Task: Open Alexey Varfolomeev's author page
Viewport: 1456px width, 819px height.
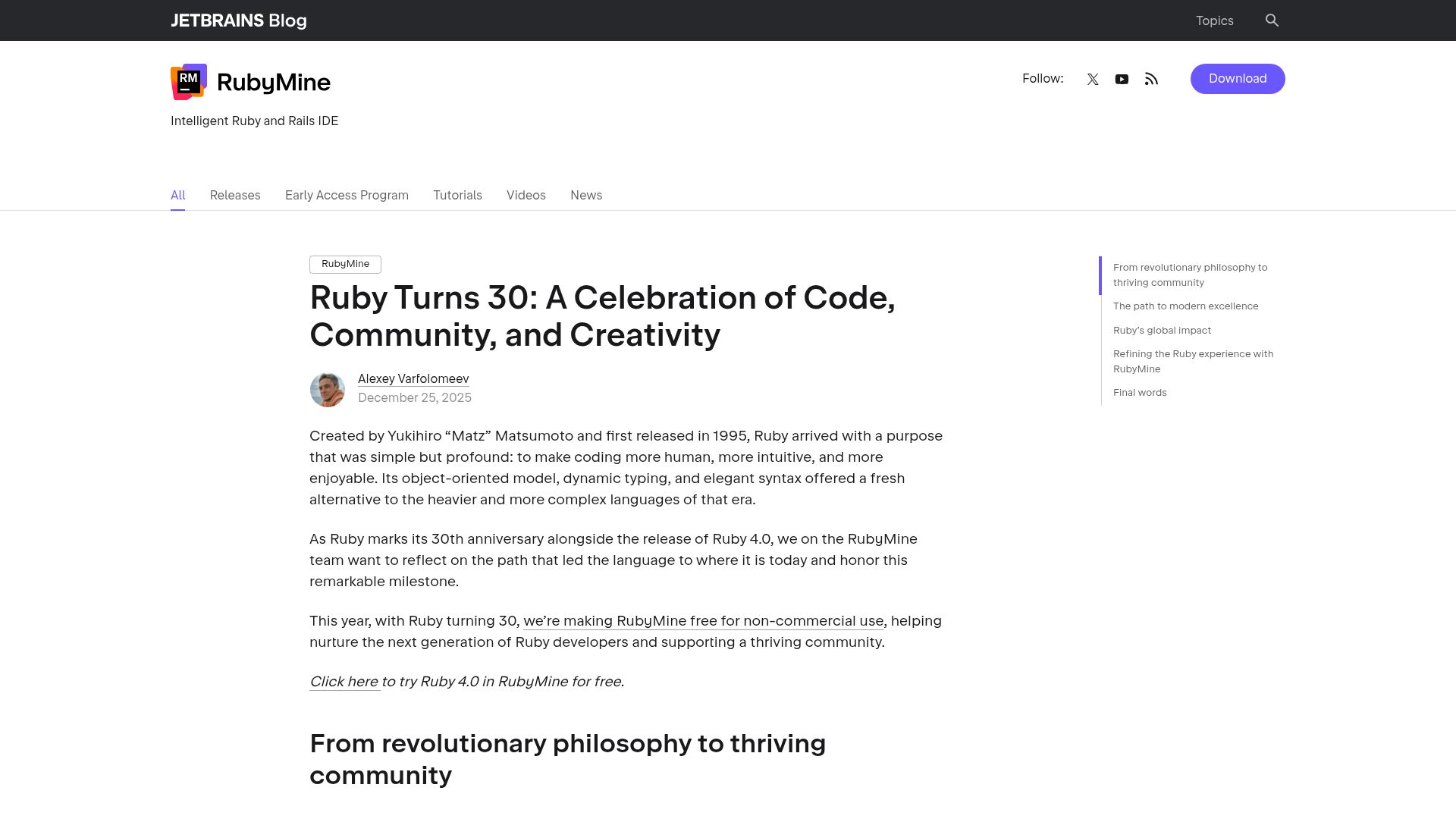Action: (x=413, y=378)
